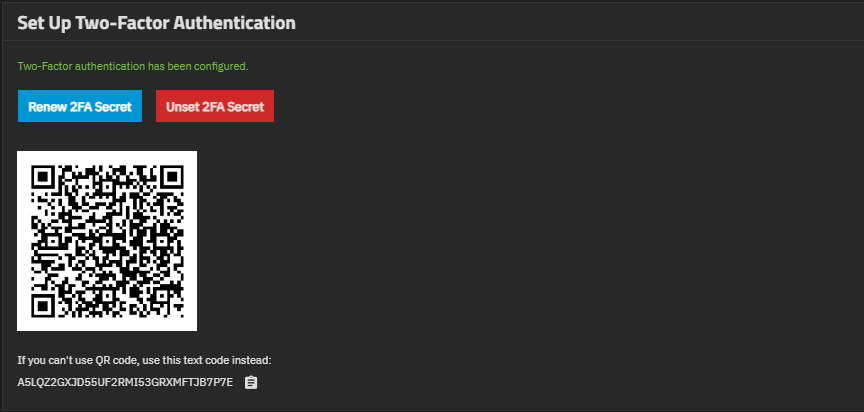Click the QR code's bottom-left finder square
The width and height of the screenshot is (864, 412).
coord(44,303)
